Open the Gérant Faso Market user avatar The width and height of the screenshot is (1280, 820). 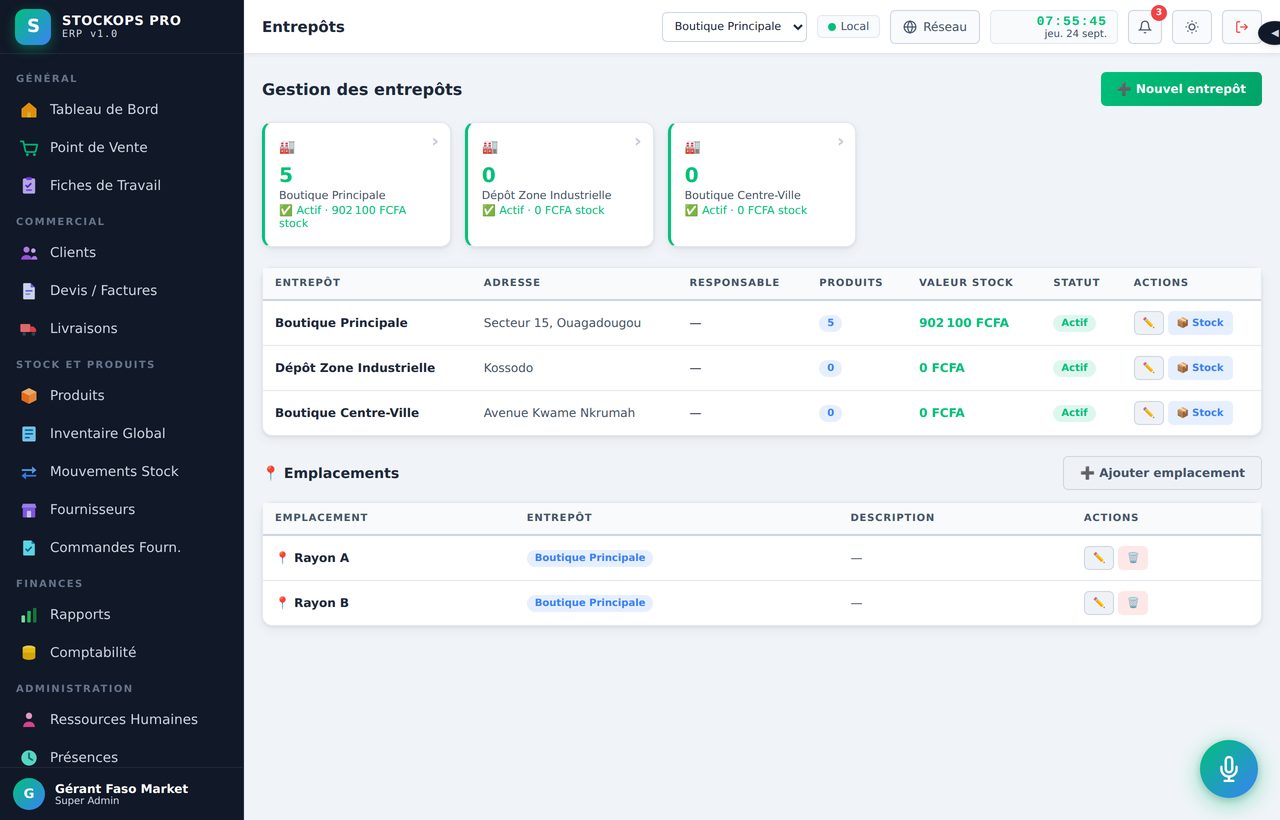pos(29,794)
